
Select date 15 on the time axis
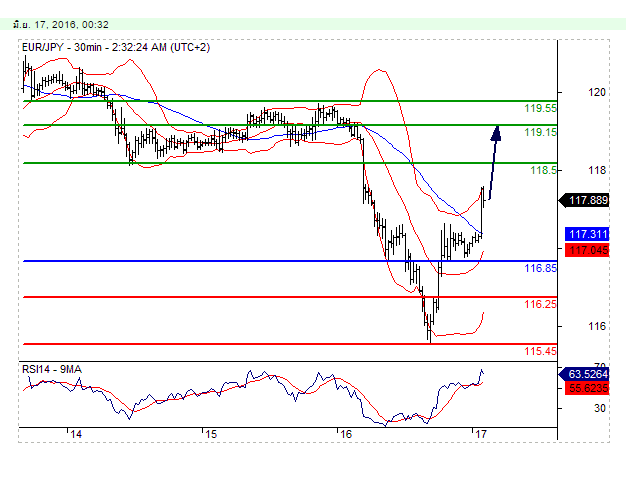click(x=210, y=435)
